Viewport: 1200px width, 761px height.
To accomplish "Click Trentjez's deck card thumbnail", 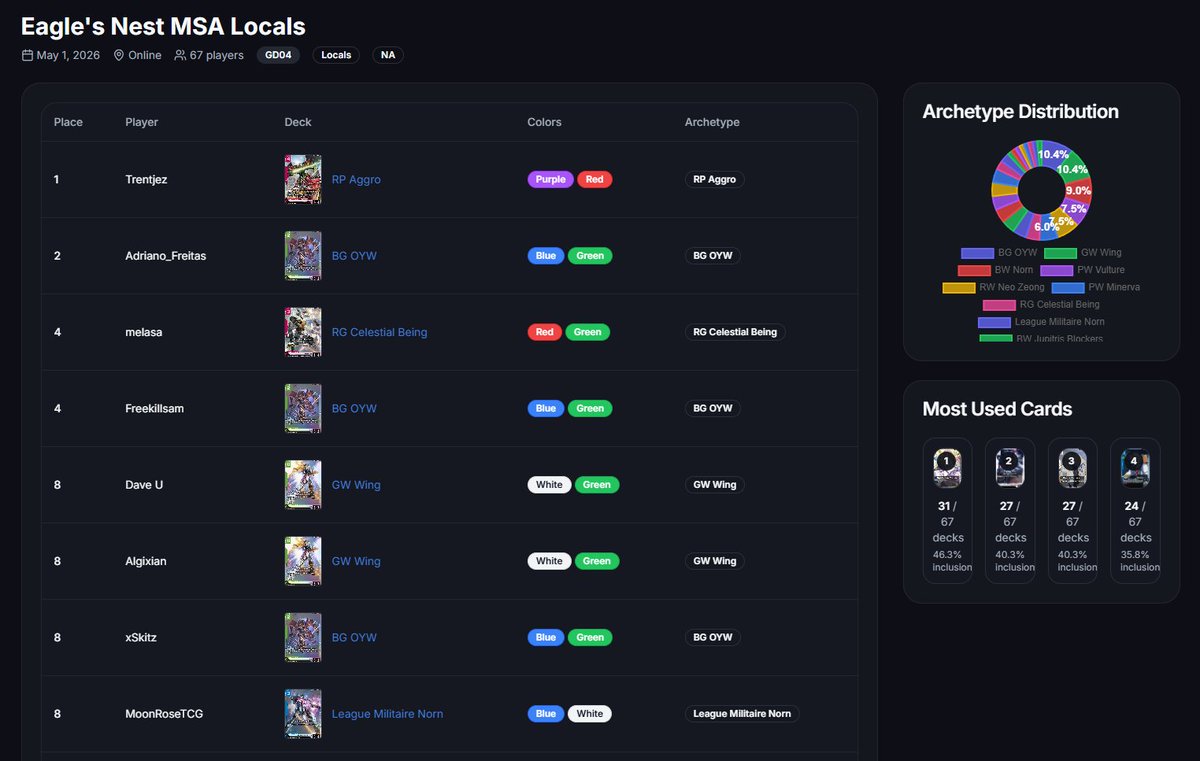I will point(303,180).
